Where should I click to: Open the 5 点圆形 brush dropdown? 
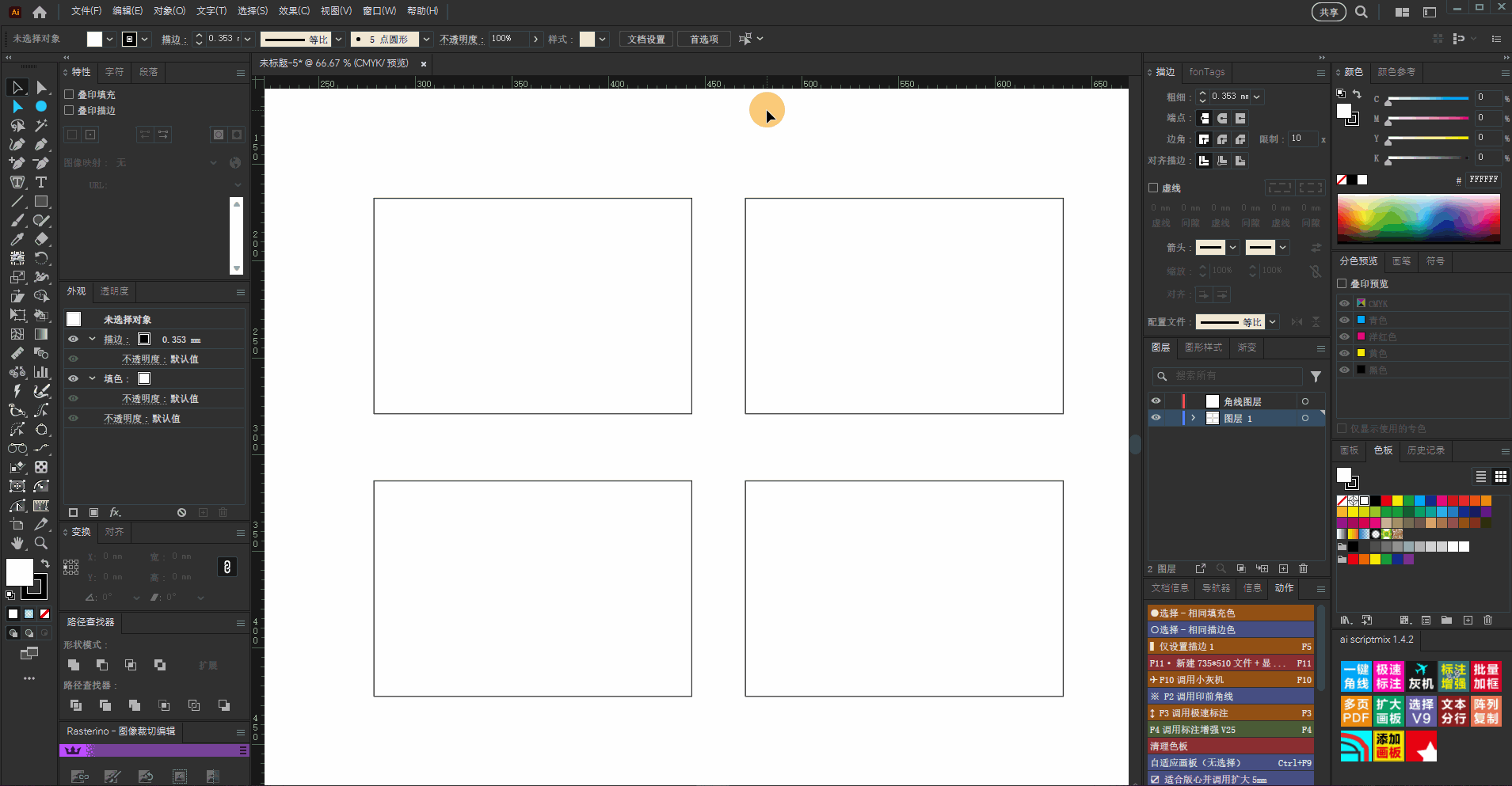(x=426, y=39)
